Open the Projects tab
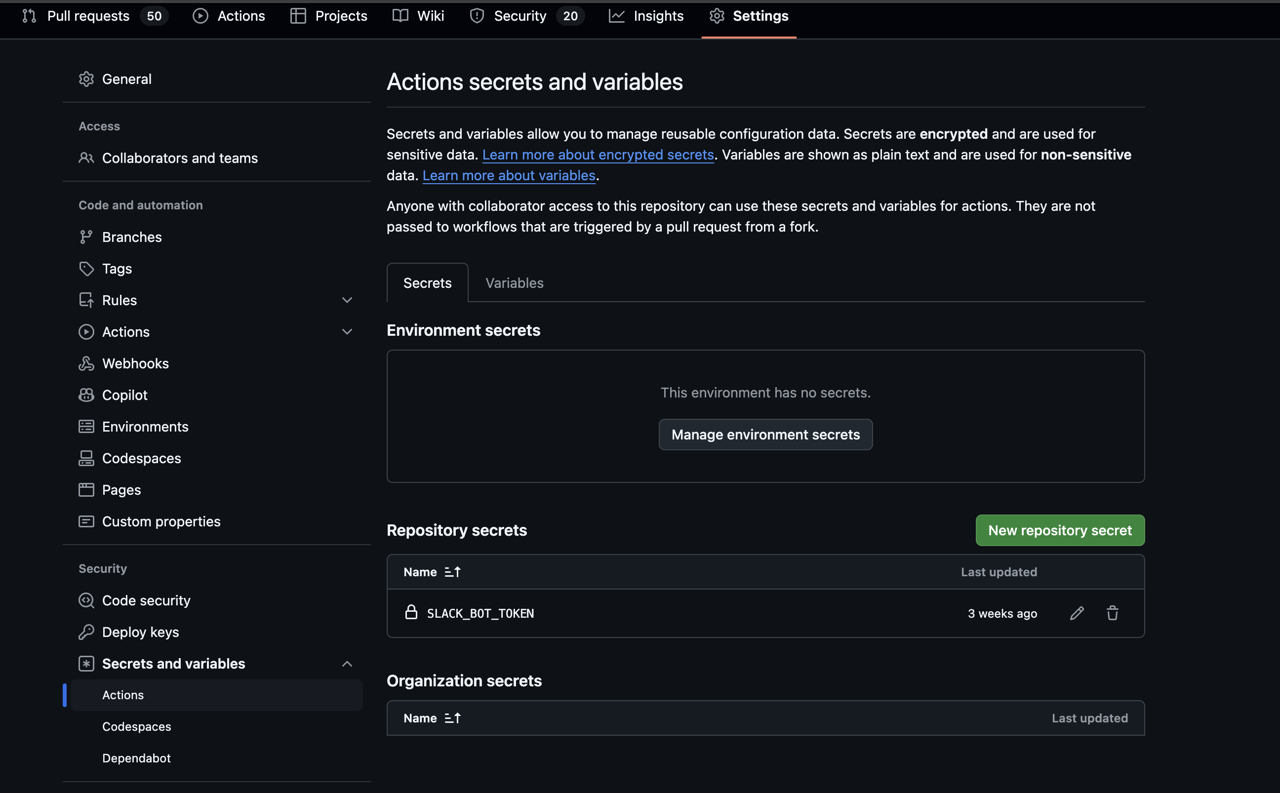This screenshot has width=1280, height=793. tap(329, 16)
